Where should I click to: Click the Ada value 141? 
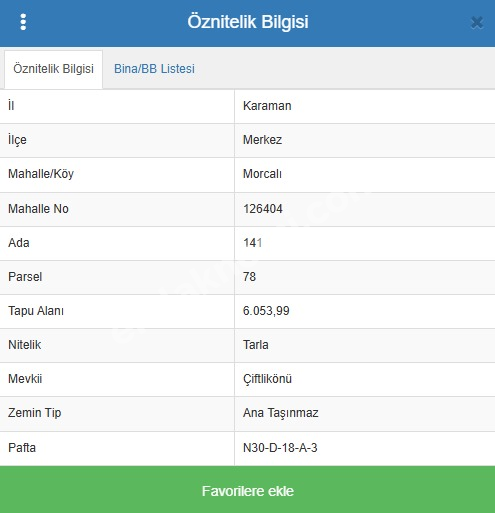(253, 243)
